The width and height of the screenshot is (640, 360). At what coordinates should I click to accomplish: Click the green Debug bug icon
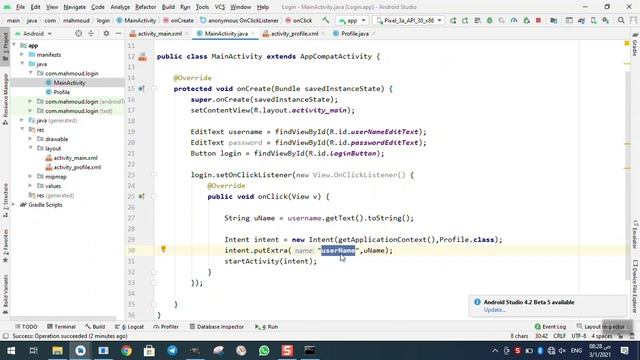(x=489, y=20)
